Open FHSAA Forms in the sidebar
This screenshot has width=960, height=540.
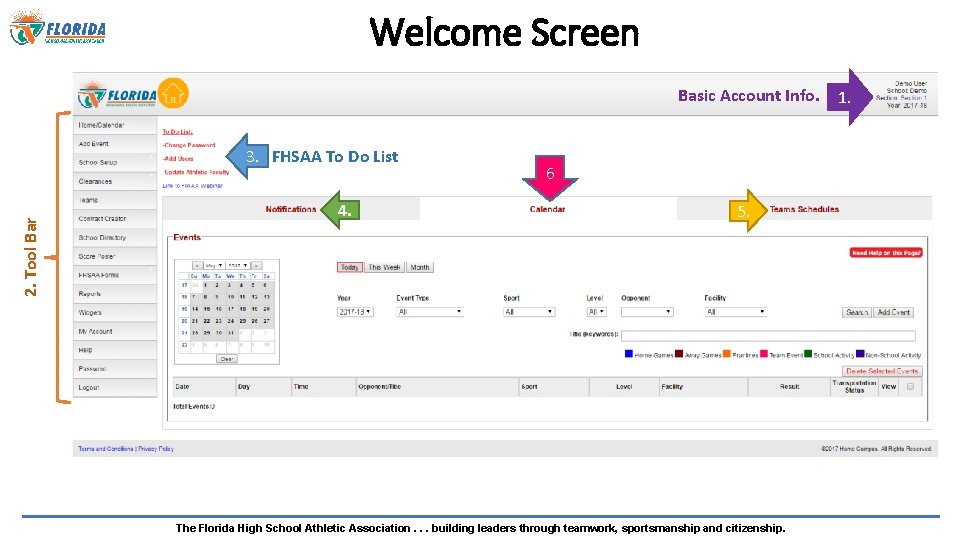pos(115,275)
